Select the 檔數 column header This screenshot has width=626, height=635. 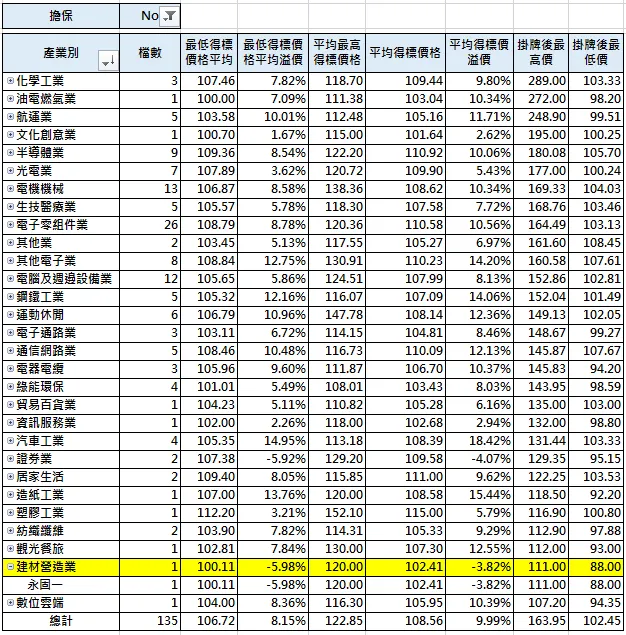coord(150,53)
